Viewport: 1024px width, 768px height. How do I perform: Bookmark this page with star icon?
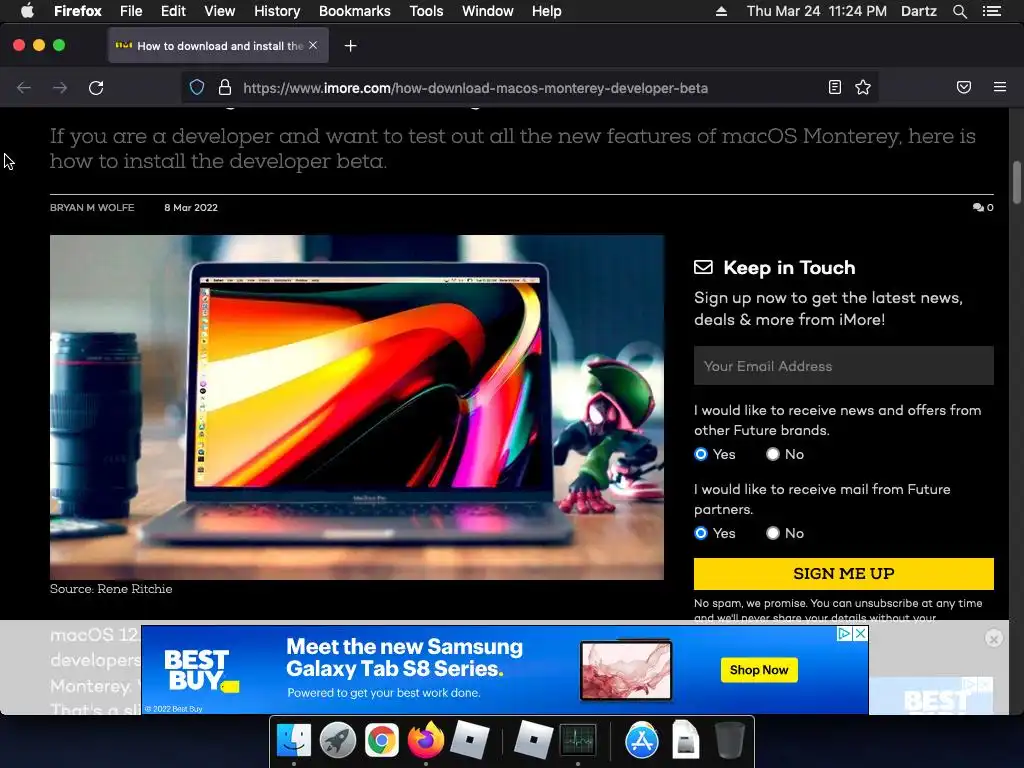(863, 88)
